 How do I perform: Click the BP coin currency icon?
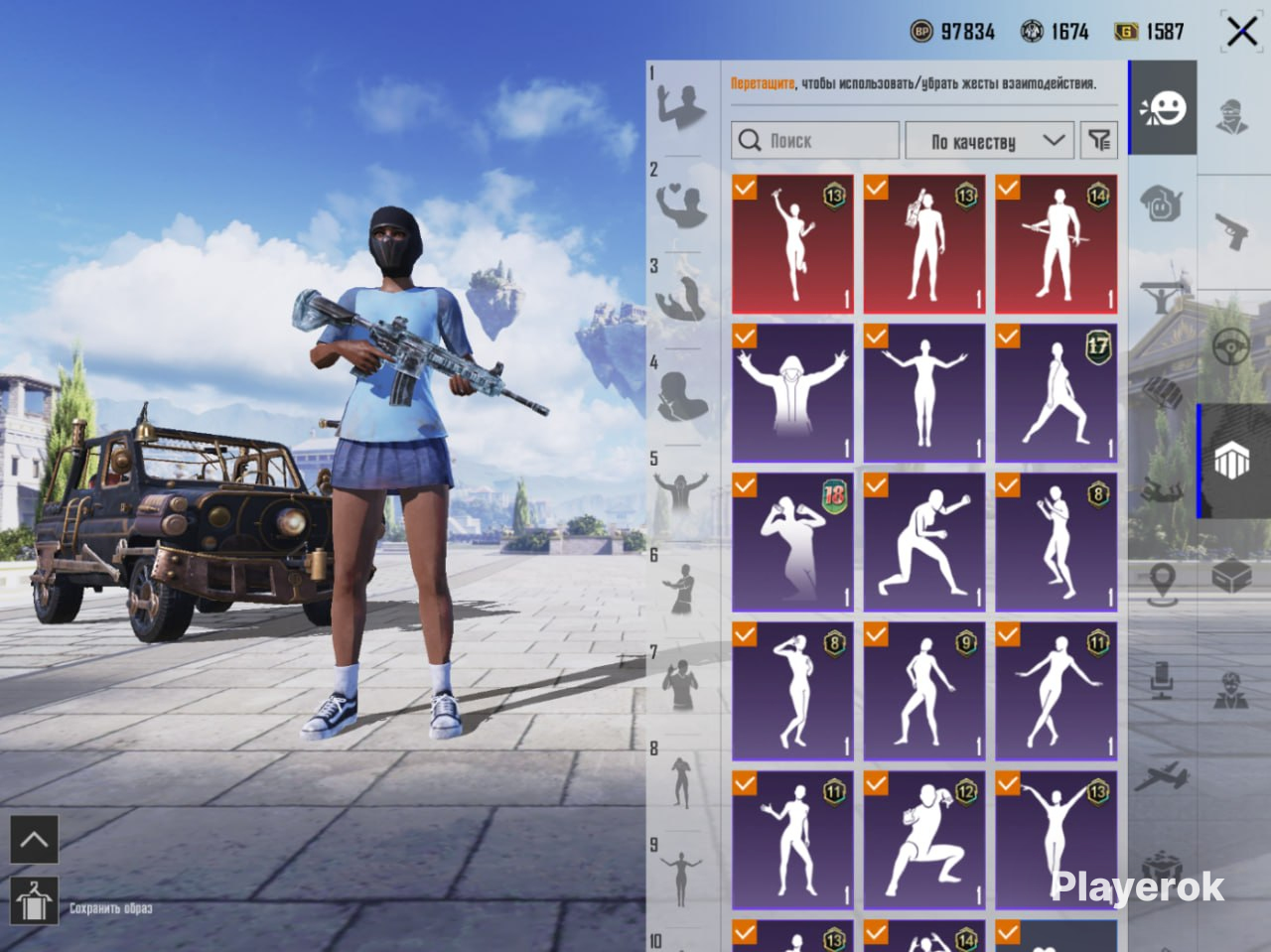coord(921,32)
